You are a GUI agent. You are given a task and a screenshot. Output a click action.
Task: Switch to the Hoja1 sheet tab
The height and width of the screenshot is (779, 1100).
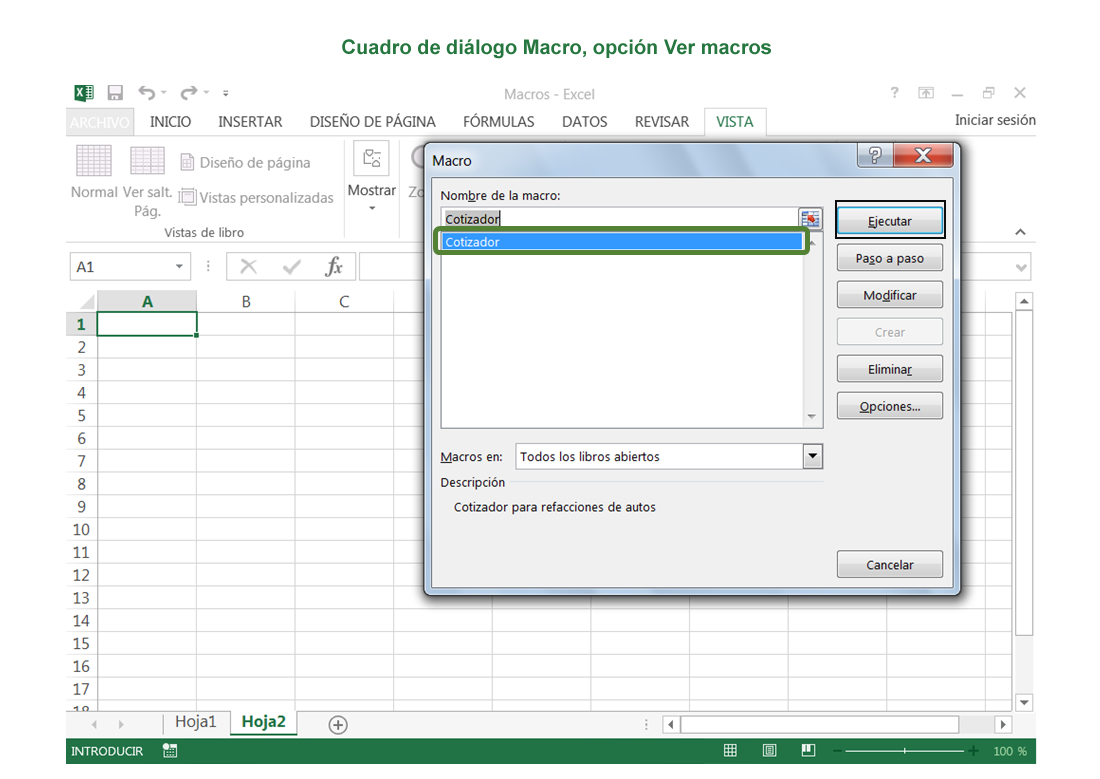click(x=196, y=722)
